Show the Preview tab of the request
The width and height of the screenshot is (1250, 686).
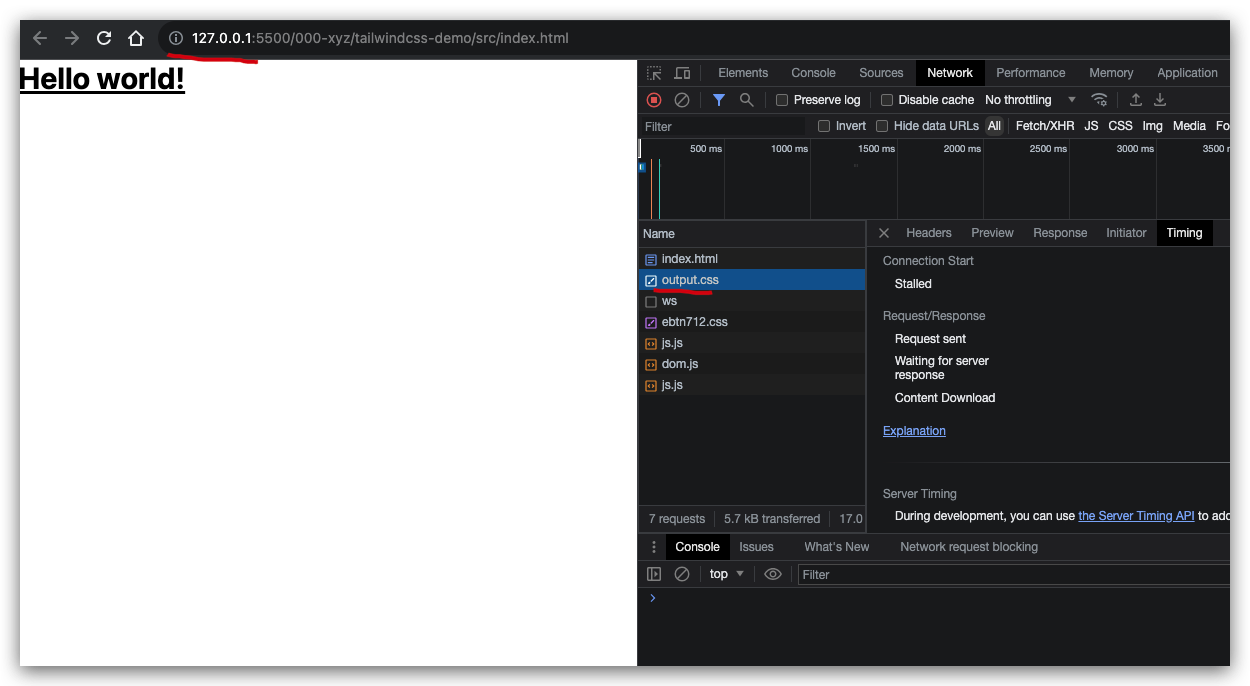992,233
